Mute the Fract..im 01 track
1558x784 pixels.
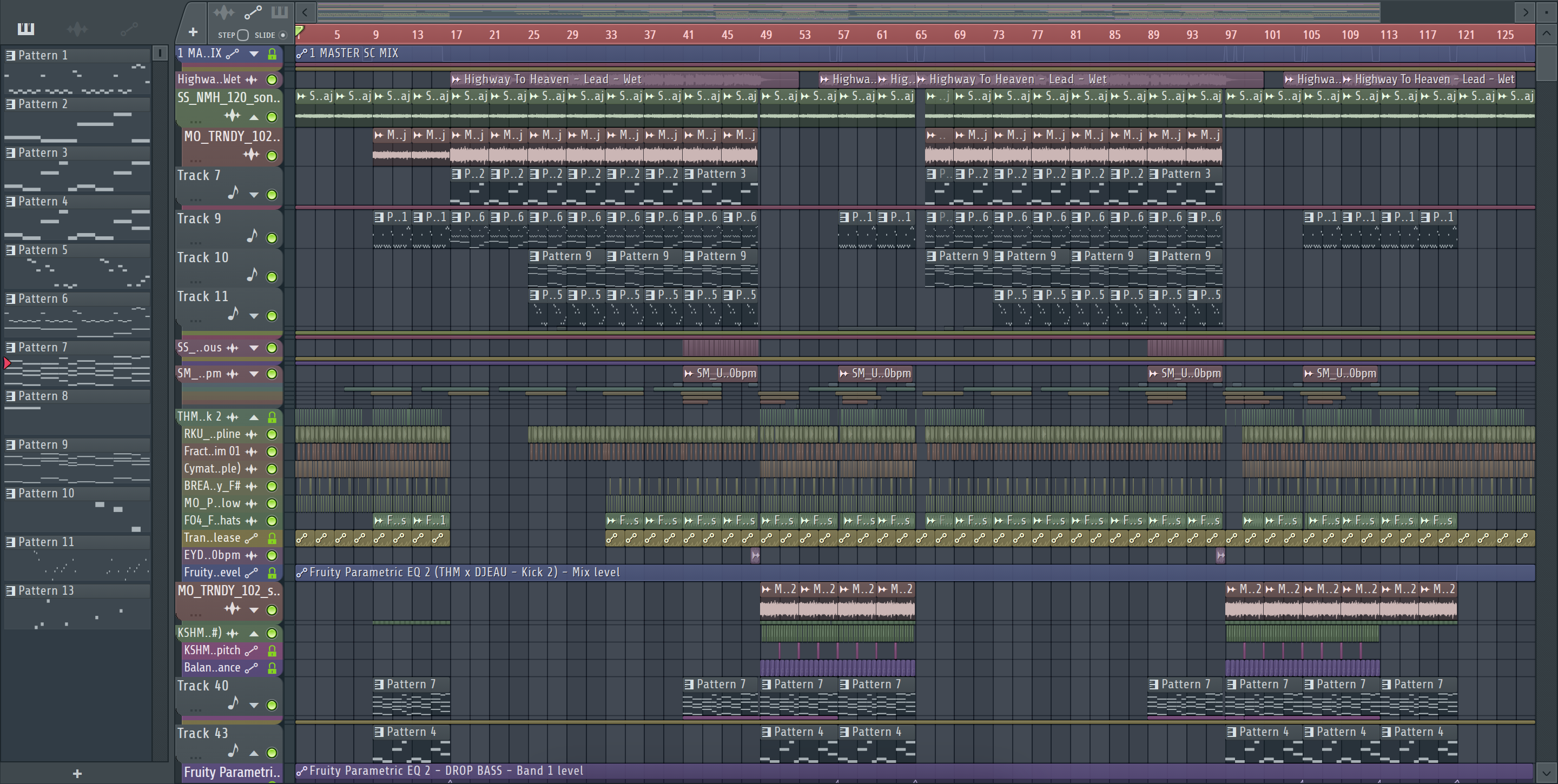click(272, 451)
